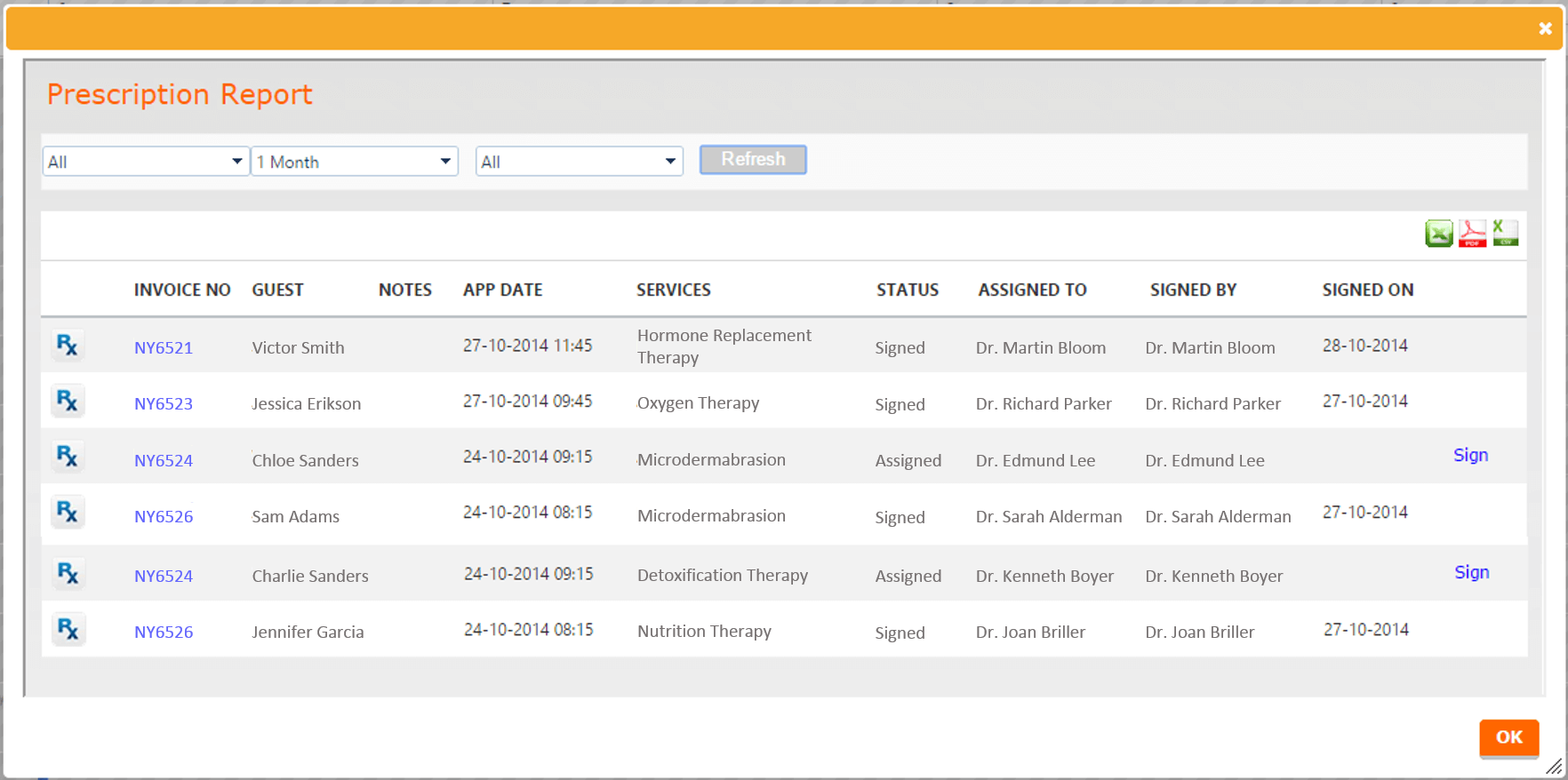Open invoice NY6521

coord(164,347)
